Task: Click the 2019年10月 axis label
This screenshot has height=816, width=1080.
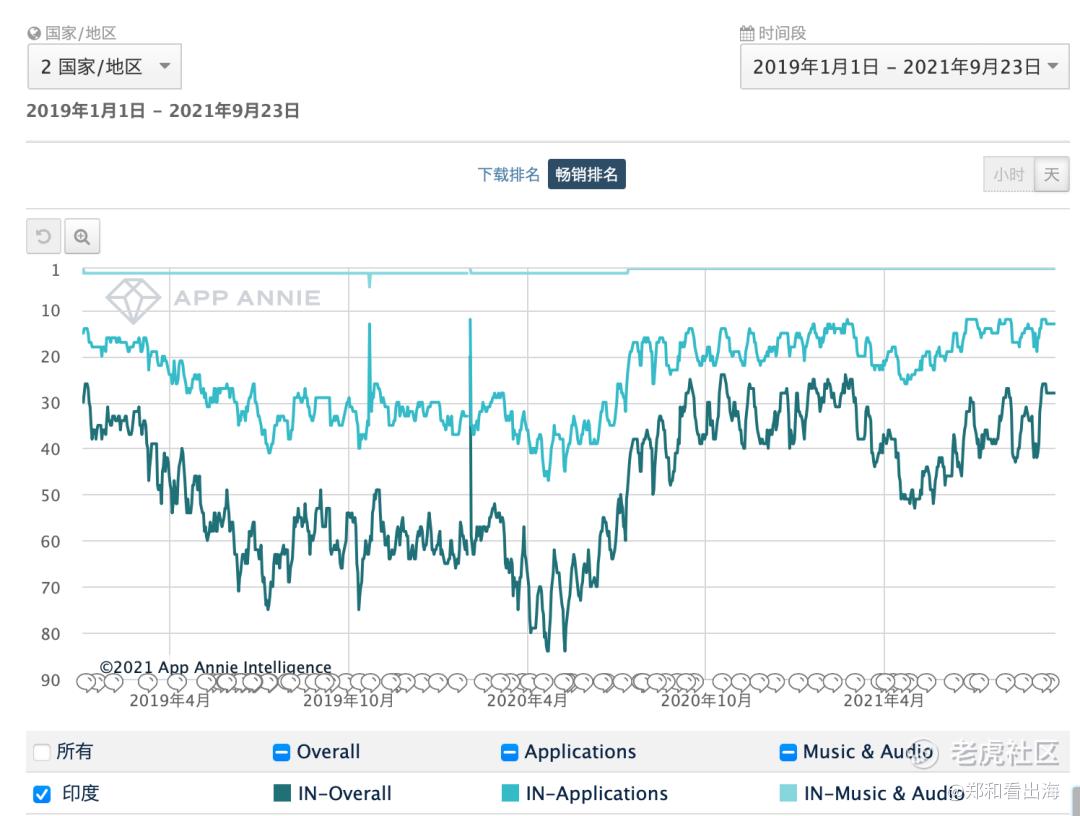Action: tap(349, 700)
